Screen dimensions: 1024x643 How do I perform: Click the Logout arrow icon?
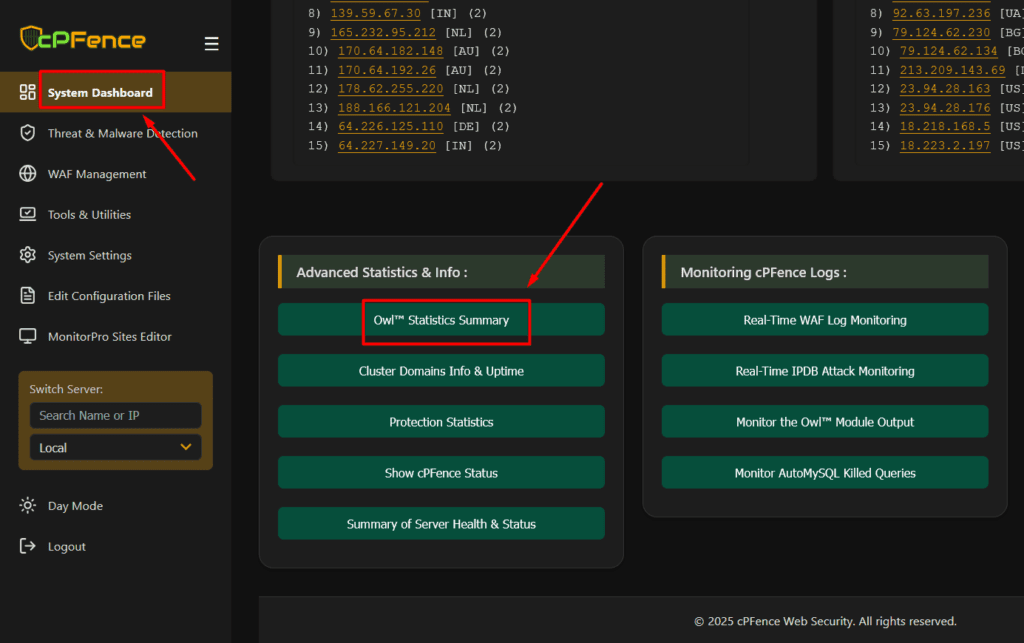pos(28,546)
